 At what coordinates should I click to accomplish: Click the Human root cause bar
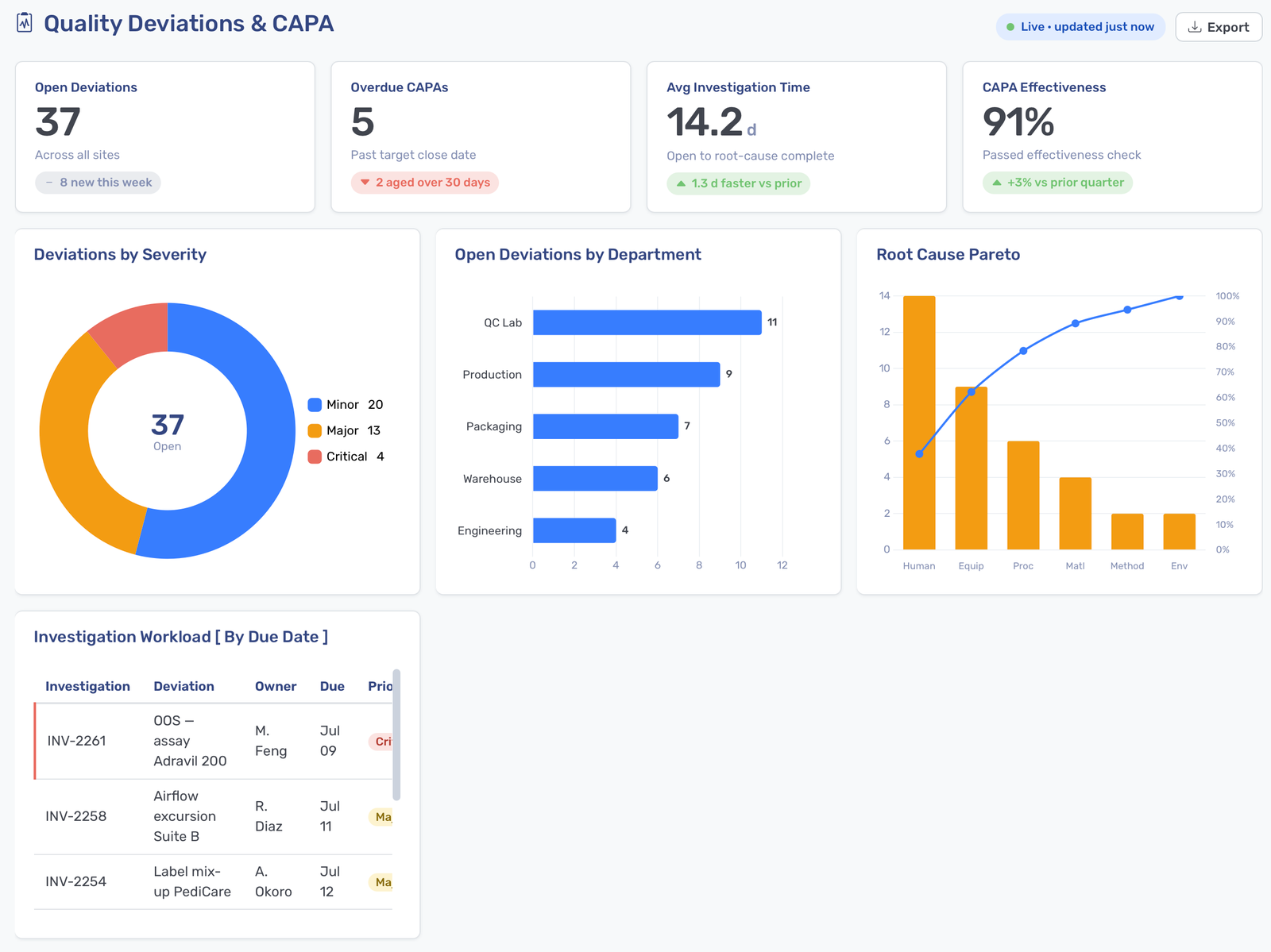[919, 422]
